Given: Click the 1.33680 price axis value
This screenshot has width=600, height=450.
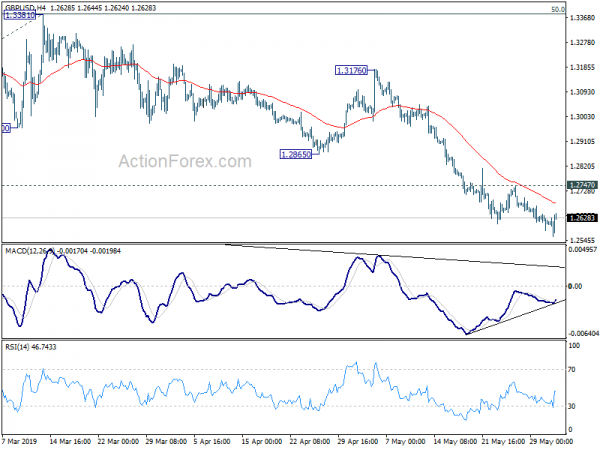Looking at the screenshot, I should tap(582, 18).
